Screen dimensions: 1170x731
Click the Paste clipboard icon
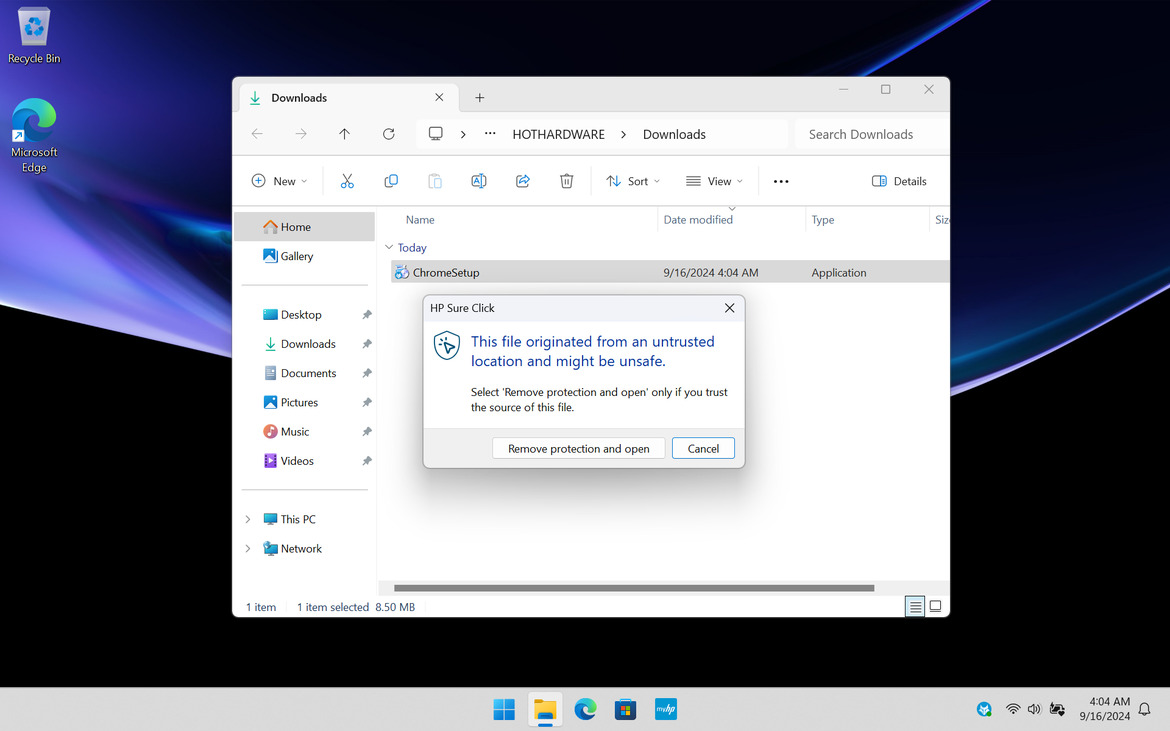pos(435,181)
